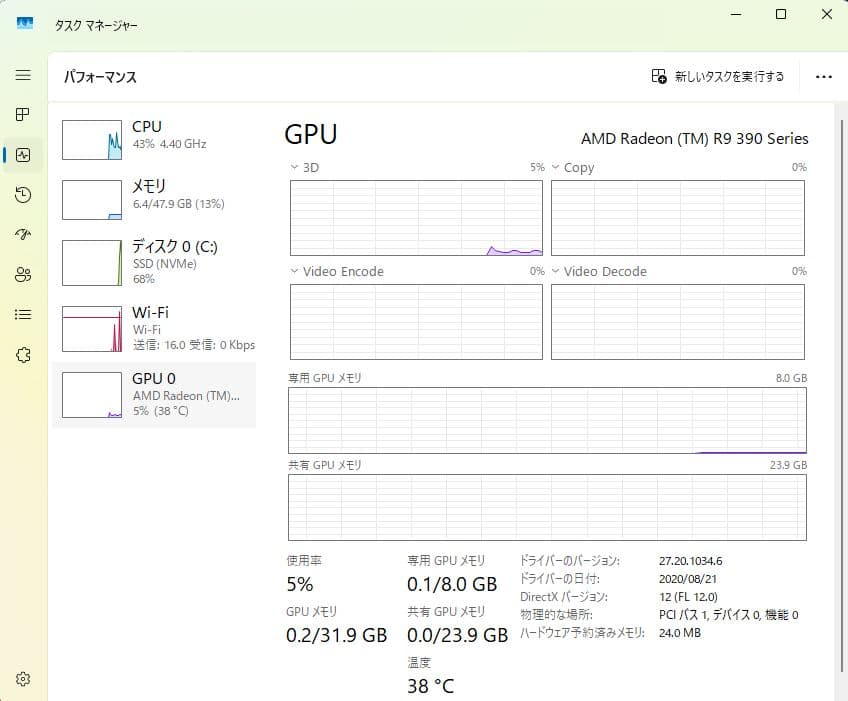Viewport: 848px width, 701px height.
Task: Open the Services page icon
Action: coord(22,354)
